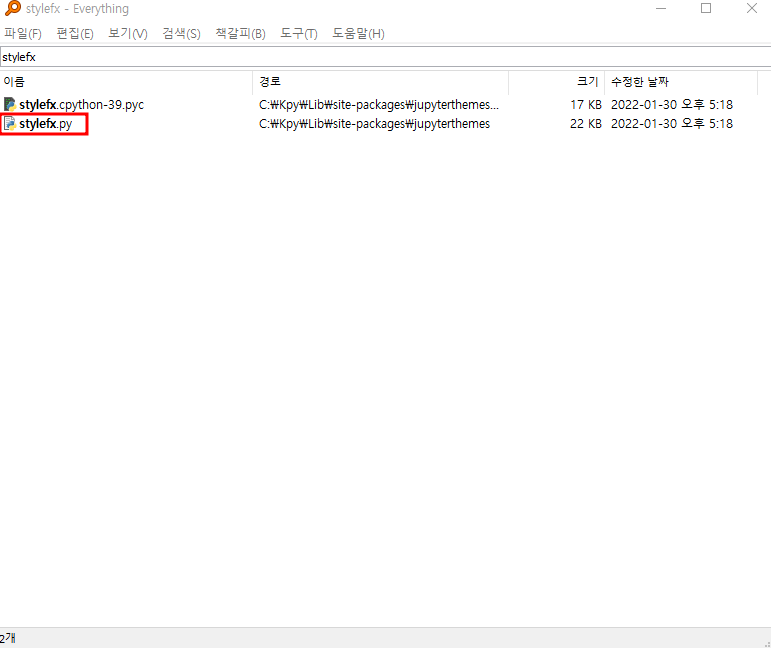Select the stylefx.cpython-39.pyc file name
Screen dimensions: 771x648
click(x=82, y=105)
